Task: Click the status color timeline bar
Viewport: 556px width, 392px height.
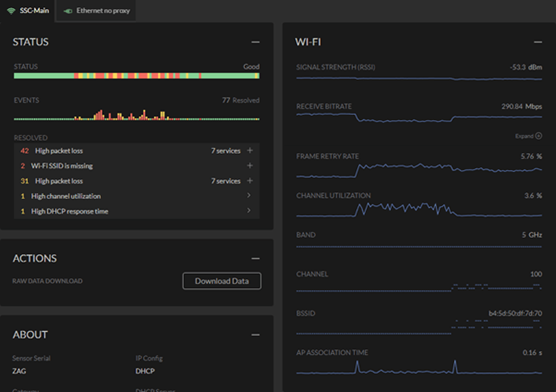Action: pos(137,76)
